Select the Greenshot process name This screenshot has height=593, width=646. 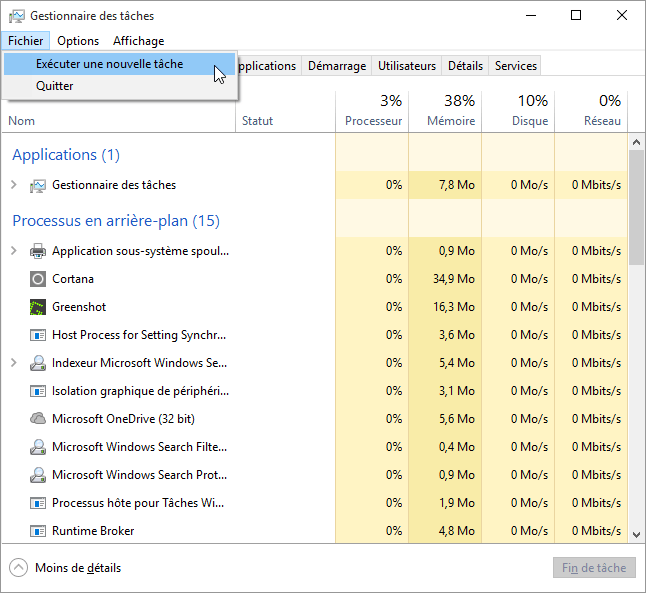tap(79, 307)
